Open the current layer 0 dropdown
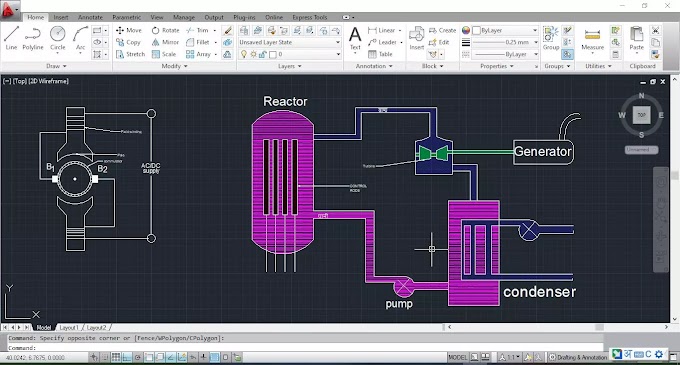 [x=289, y=54]
